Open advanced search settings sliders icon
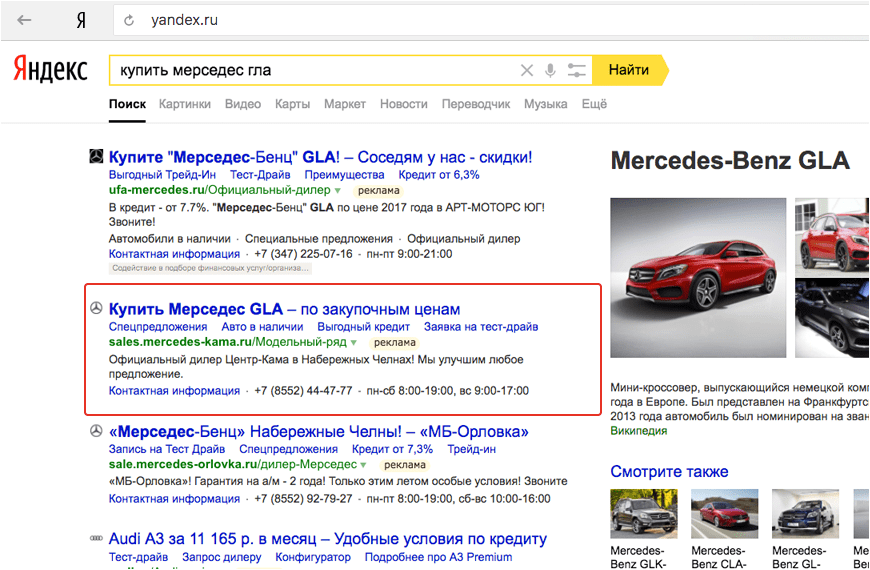 (x=576, y=70)
